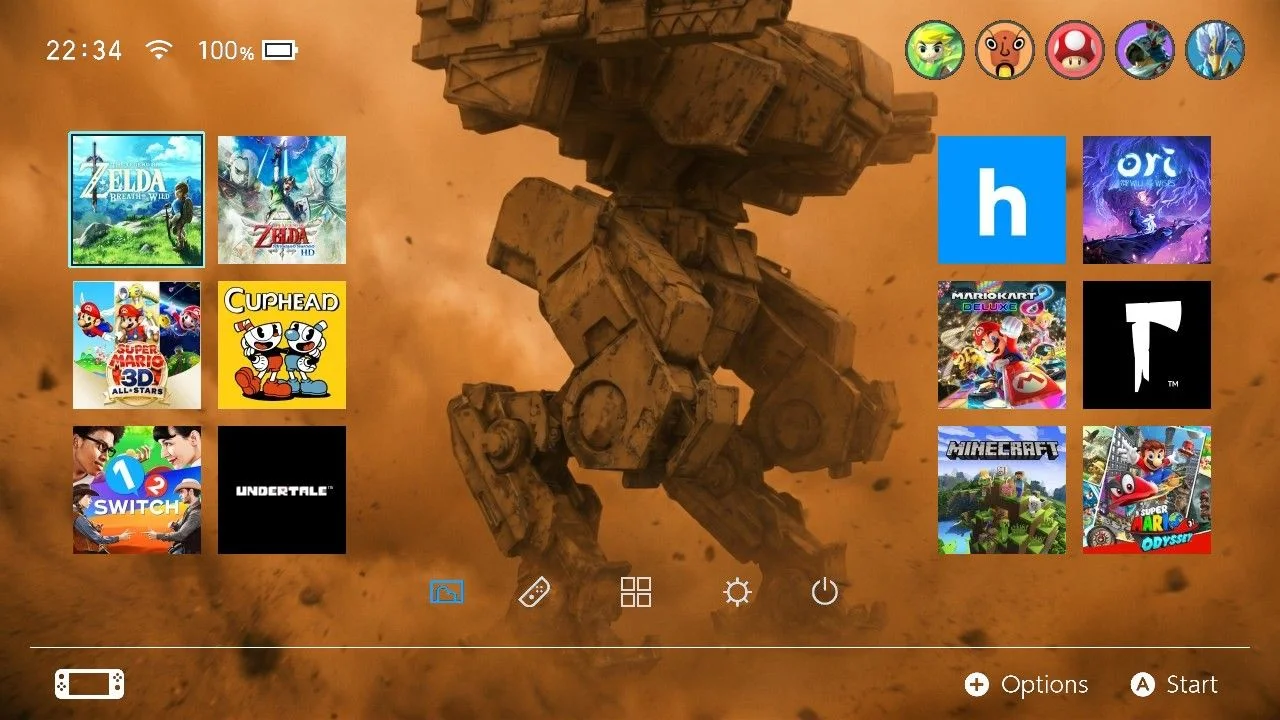Image resolution: width=1280 pixels, height=720 pixels.
Task: Open the blue "h" app tile
Action: coord(1002,200)
